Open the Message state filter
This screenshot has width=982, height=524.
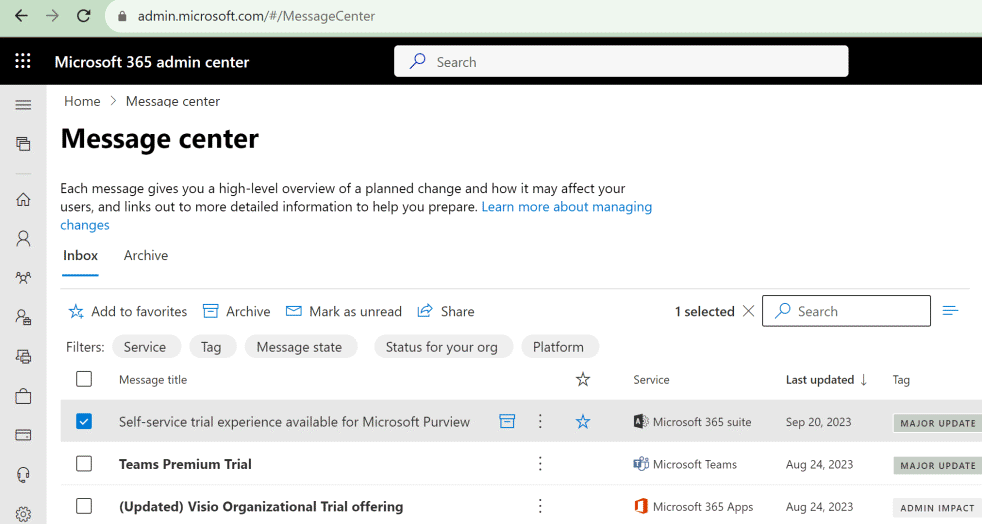point(300,347)
